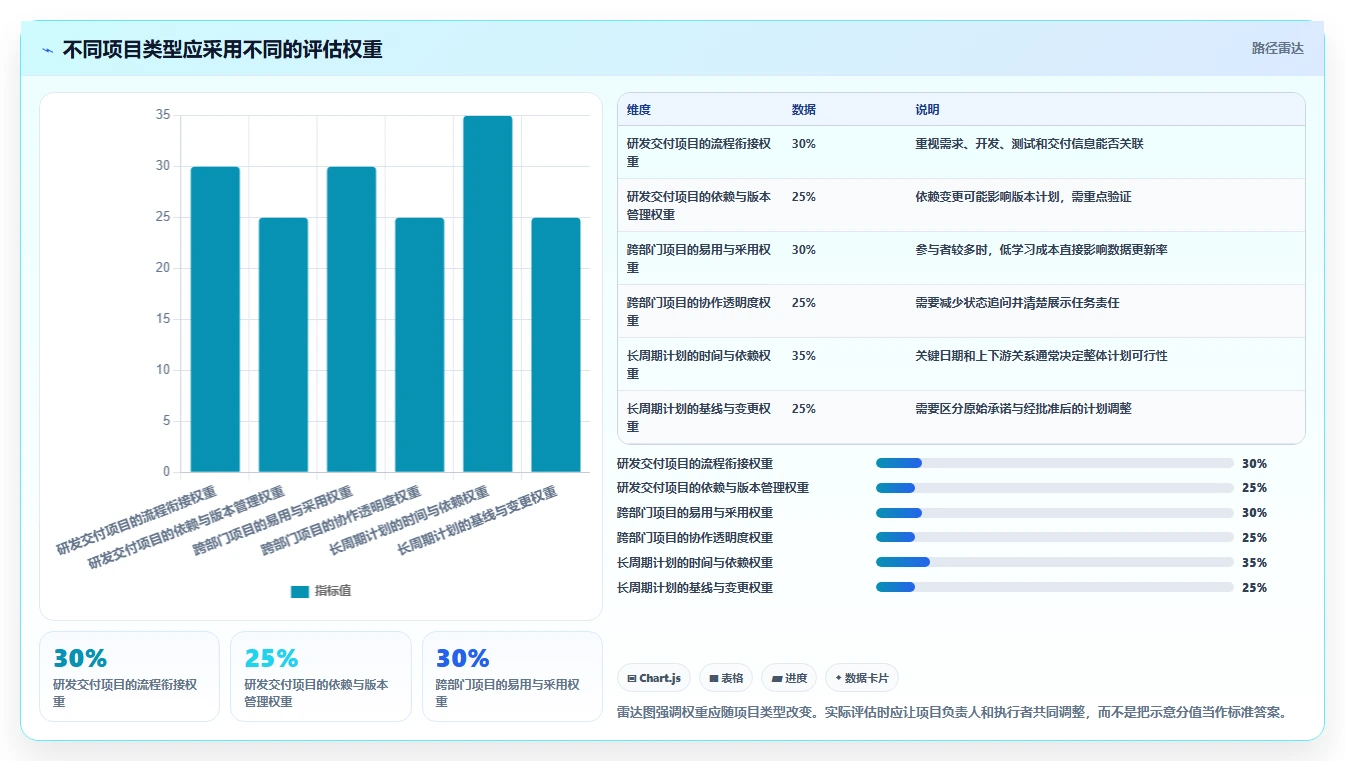Screen dimensions: 1345x761
Task: Click the table cell 参与者较多时，低学习成本直接影响数据更新率
Action: point(1041,250)
